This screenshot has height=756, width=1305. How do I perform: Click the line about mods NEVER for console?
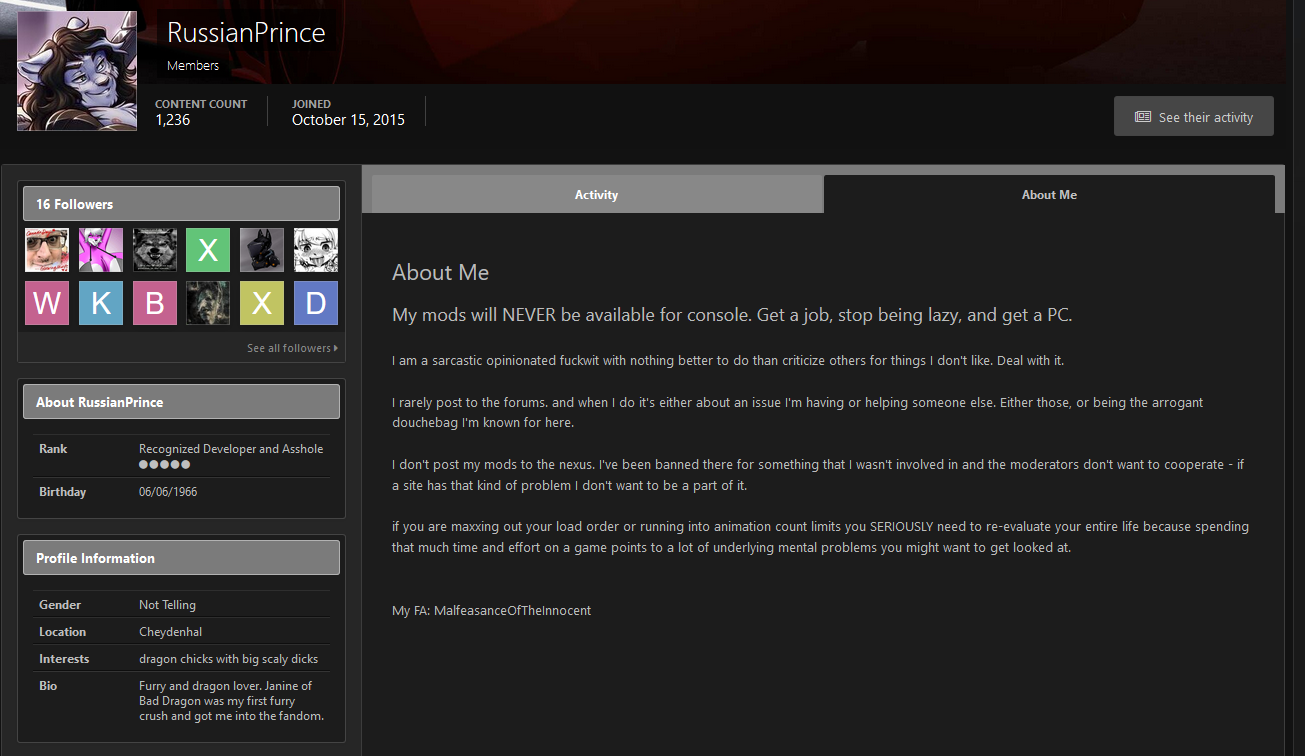732,315
